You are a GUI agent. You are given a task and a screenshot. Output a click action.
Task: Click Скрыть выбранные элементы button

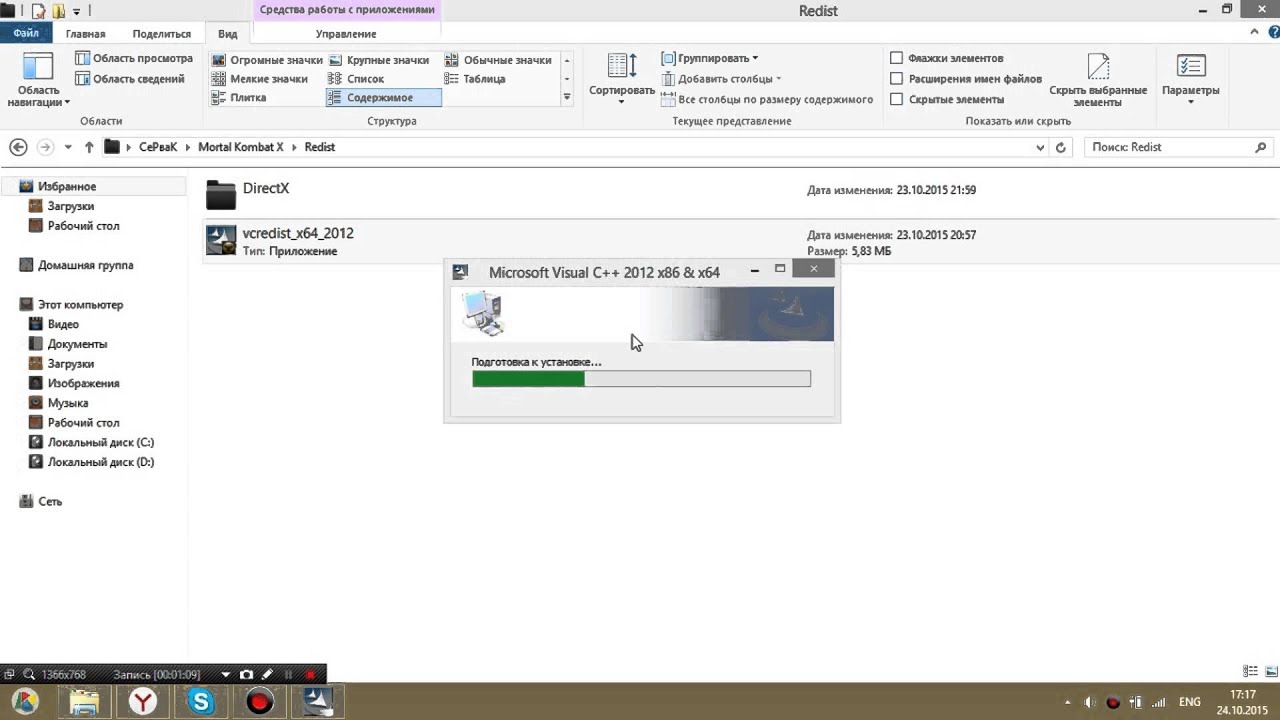tap(1098, 80)
